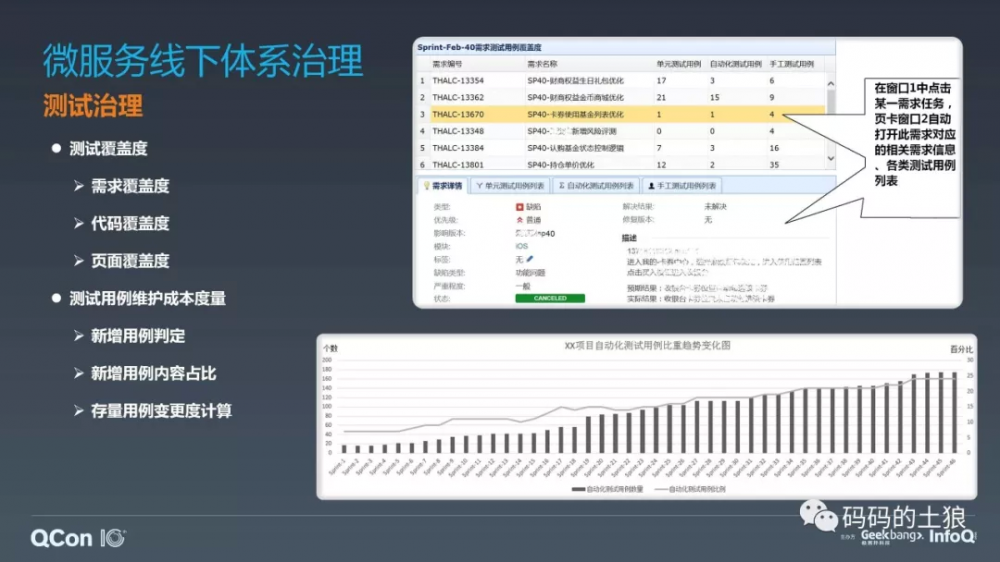Click the bullet 页面覆盖度
The image size is (1000, 562).
click(130, 261)
